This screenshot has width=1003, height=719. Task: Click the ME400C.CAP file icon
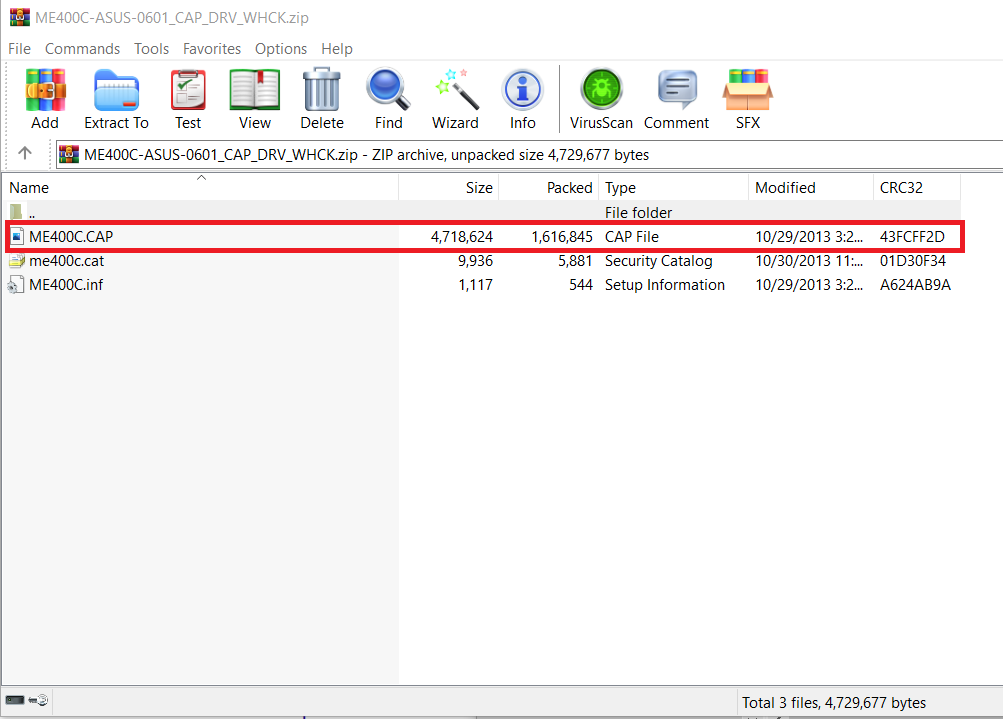pyautogui.click(x=17, y=237)
